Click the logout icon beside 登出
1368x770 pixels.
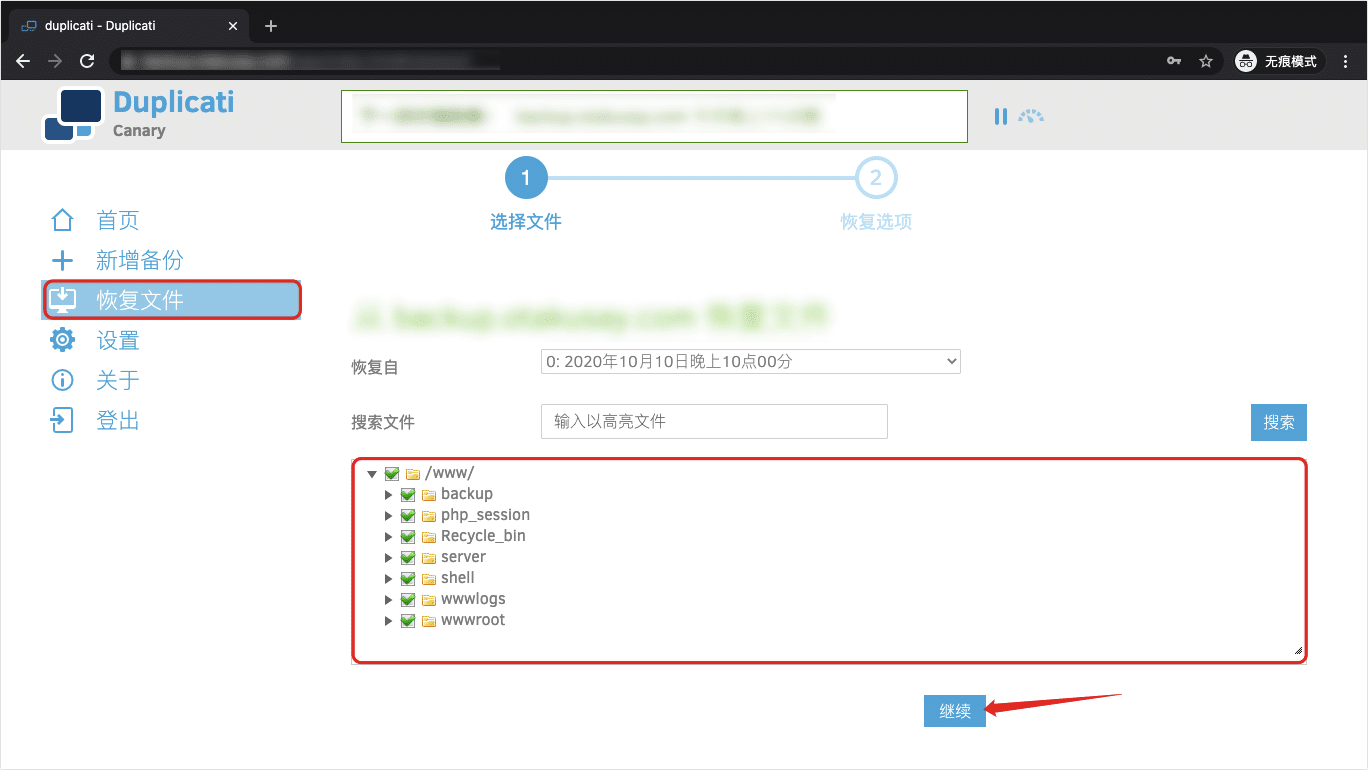pos(63,420)
